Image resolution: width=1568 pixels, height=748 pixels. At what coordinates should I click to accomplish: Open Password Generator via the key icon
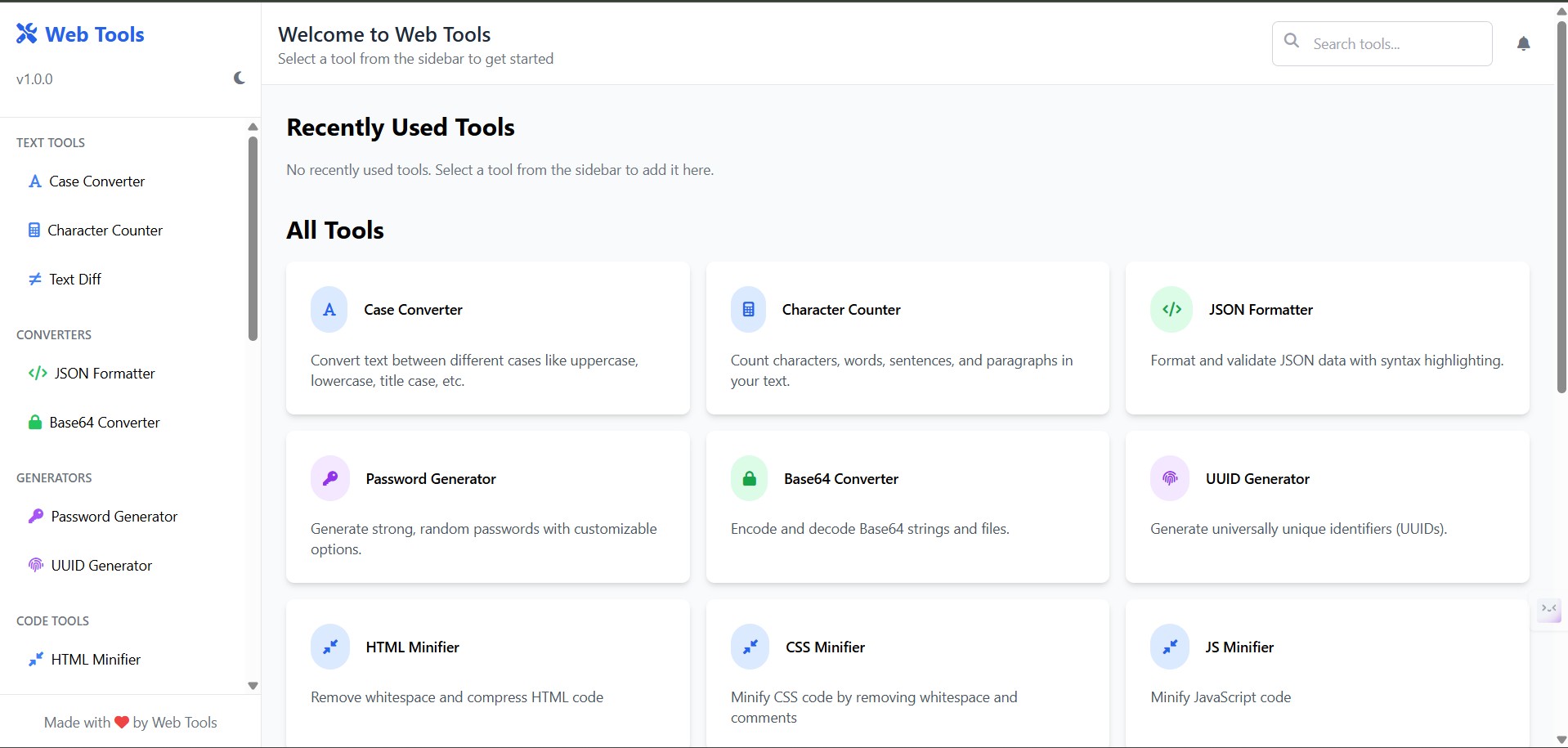pos(35,516)
